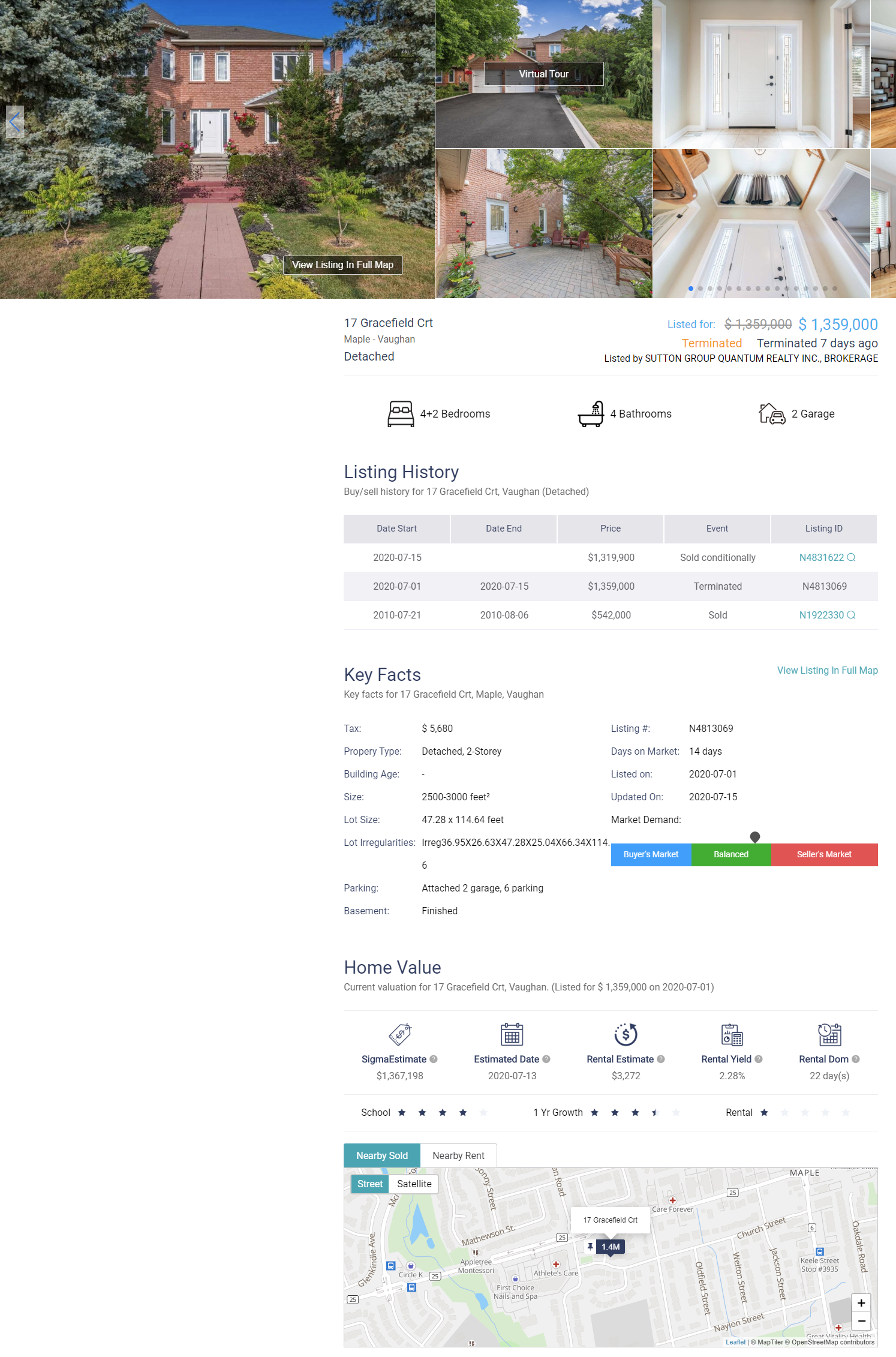The width and height of the screenshot is (896, 1357).
Task: Click the Rental Yield calculator icon
Action: (732, 1034)
